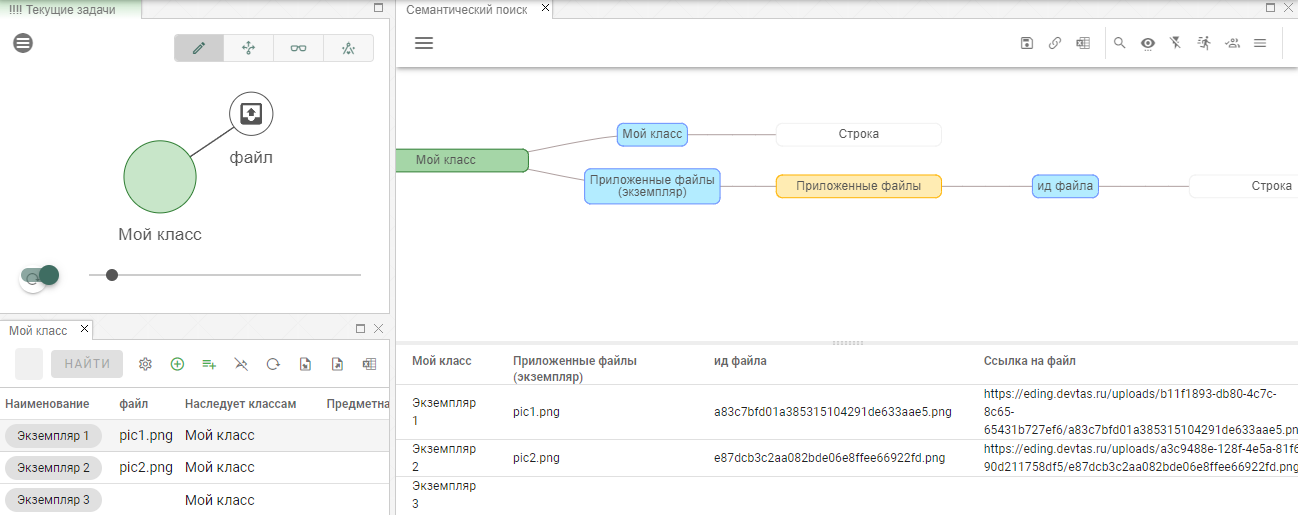Open the hamburger menu in semantic search
The image size is (1298, 515).
(x=424, y=43)
